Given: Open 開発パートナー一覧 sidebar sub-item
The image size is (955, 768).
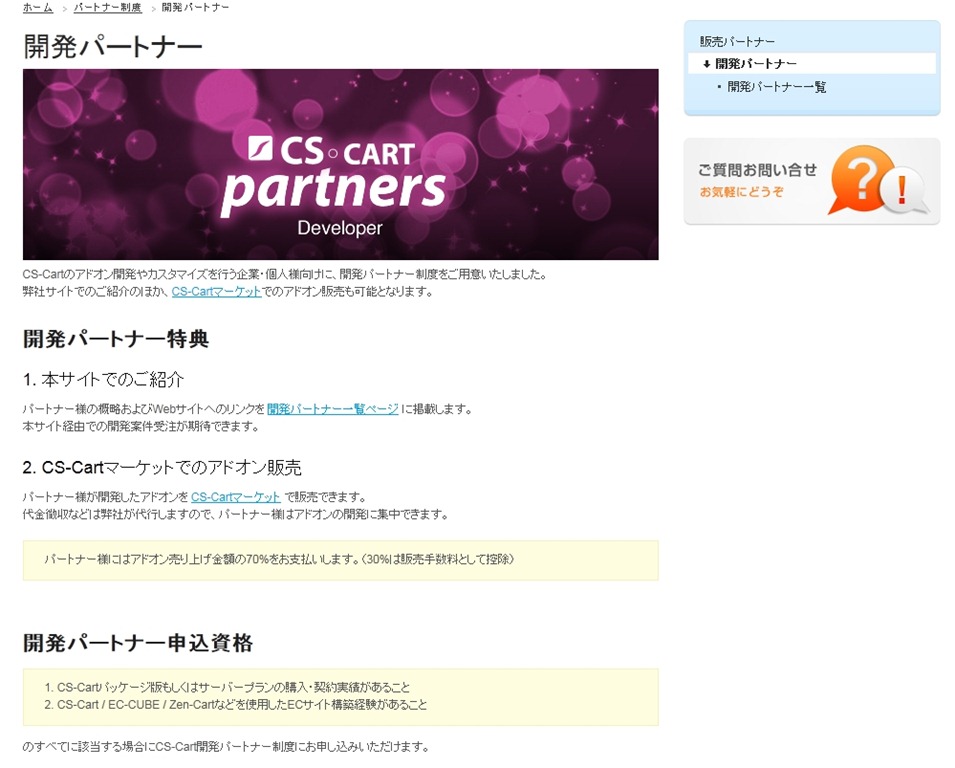Looking at the screenshot, I should (x=776, y=87).
